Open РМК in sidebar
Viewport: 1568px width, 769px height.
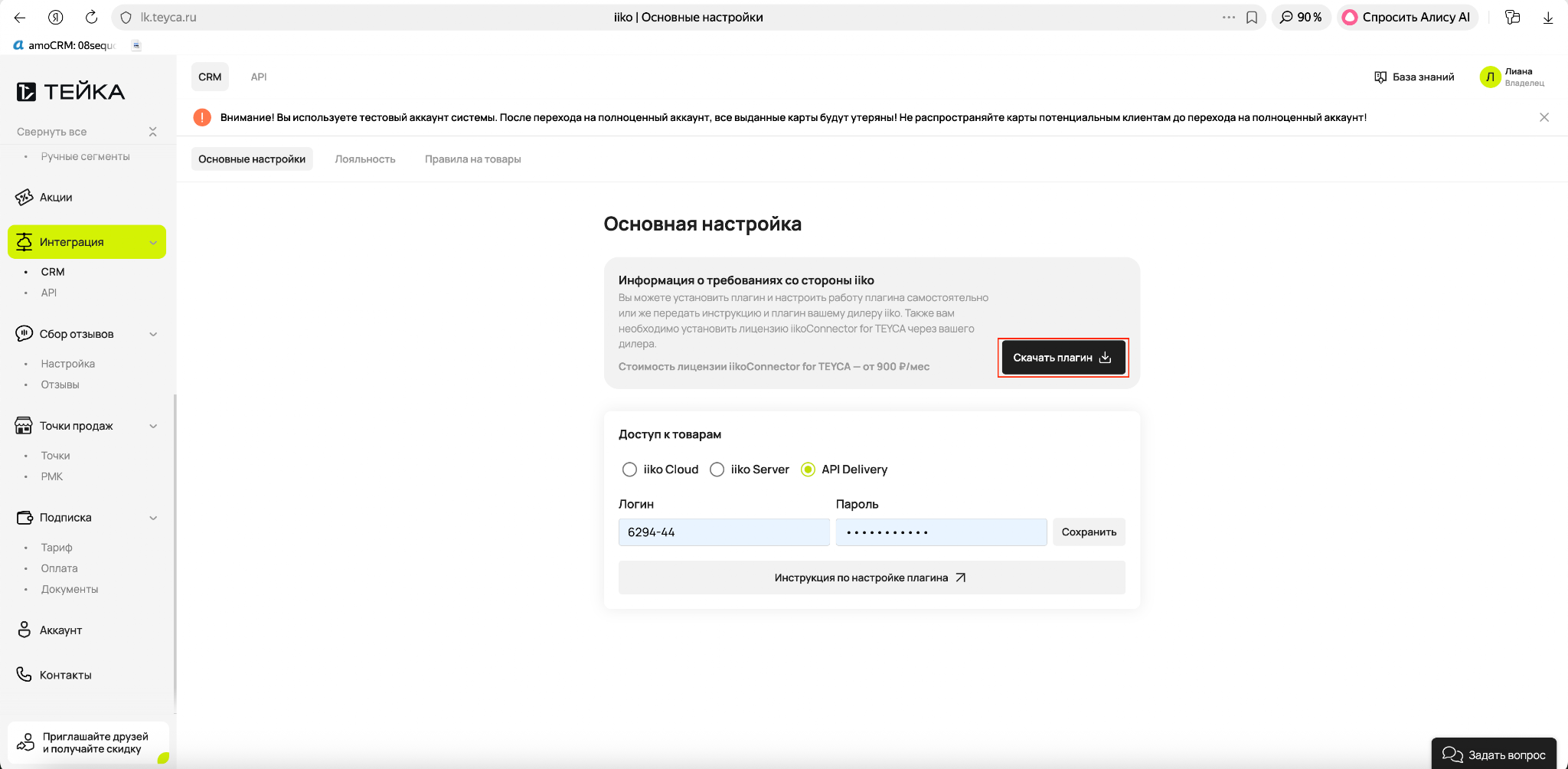52,476
